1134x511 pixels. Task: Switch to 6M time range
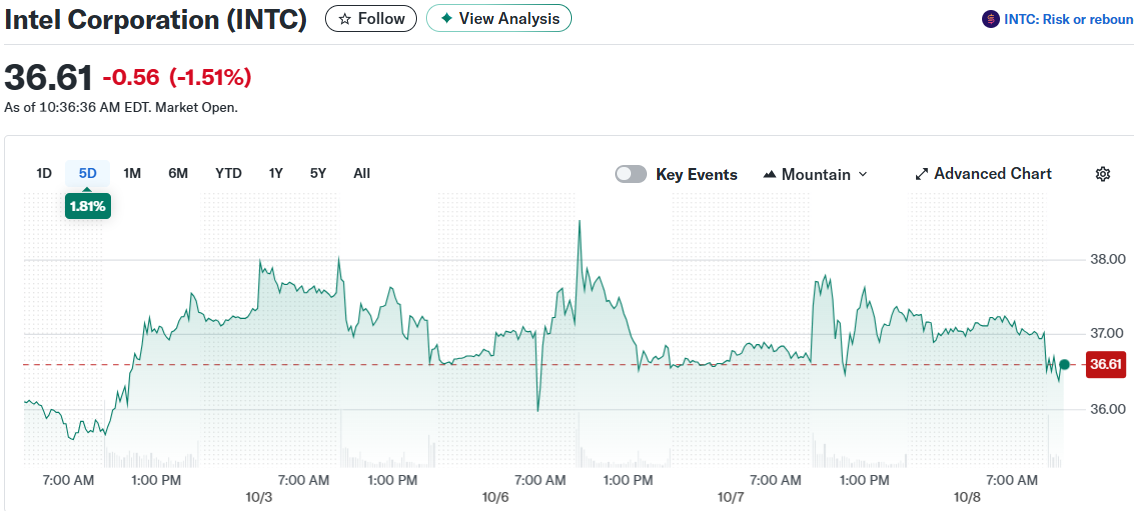[178, 173]
